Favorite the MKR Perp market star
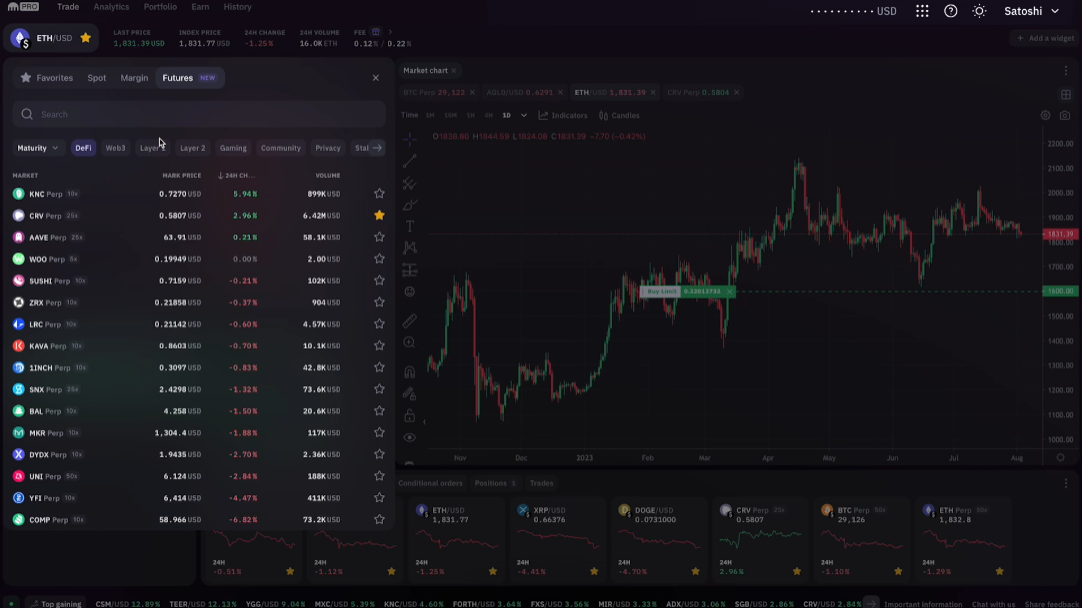The height and width of the screenshot is (608, 1082). [379, 433]
